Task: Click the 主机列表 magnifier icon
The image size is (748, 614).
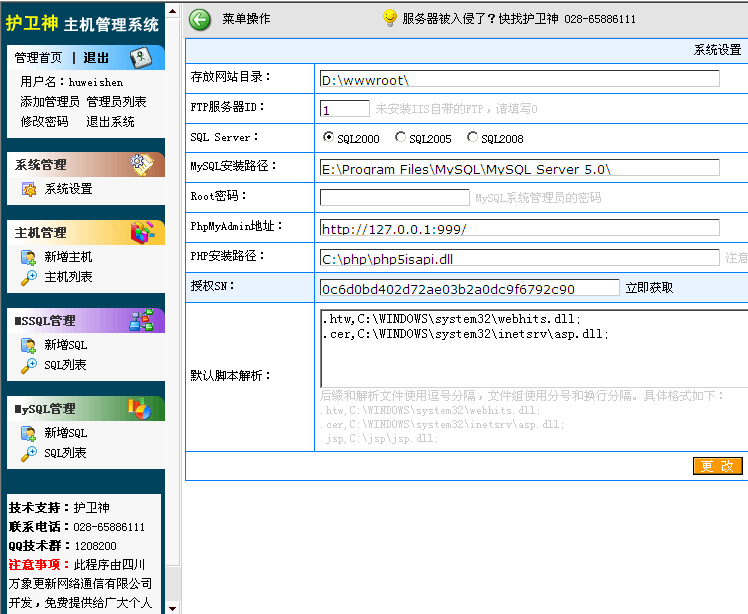Action: pyautogui.click(x=29, y=277)
